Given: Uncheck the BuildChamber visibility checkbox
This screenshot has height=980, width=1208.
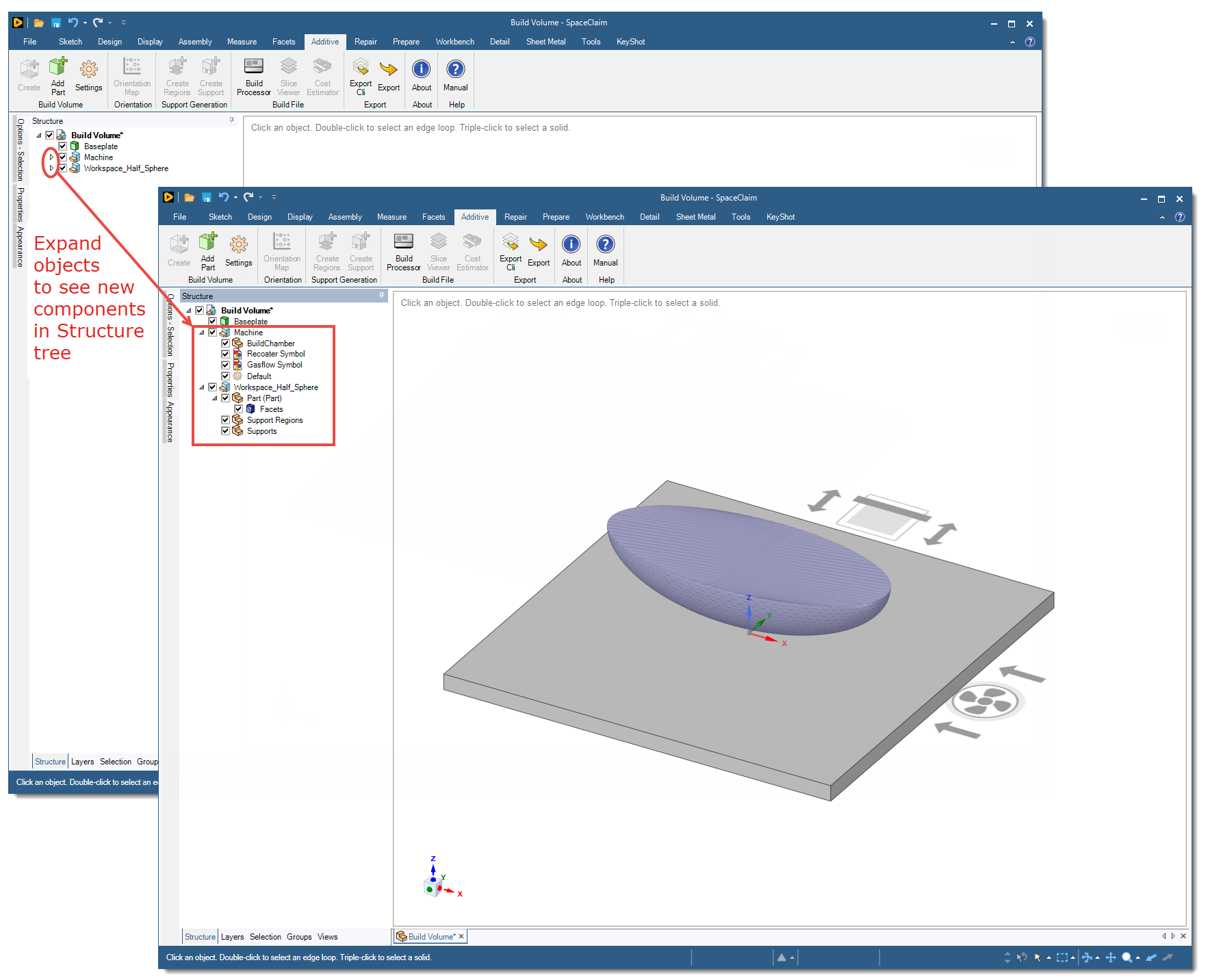Looking at the screenshot, I should point(225,344).
